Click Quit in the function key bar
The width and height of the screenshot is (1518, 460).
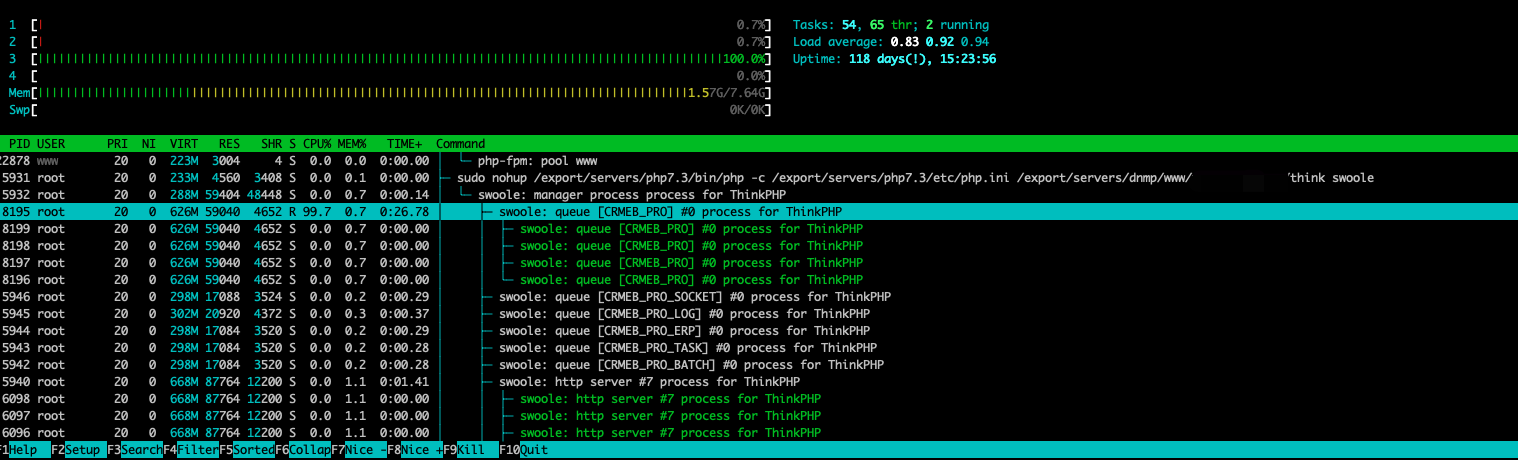(534, 450)
